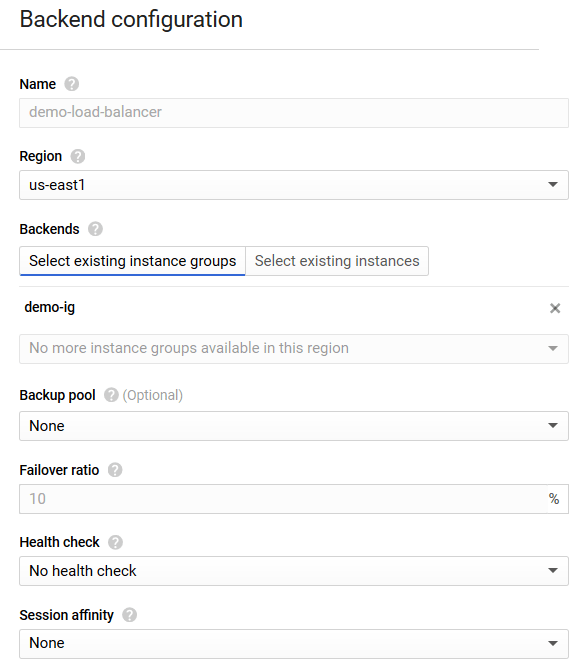This screenshot has width=585, height=671.
Task: Remove the demo-ig instance group
Action: [x=555, y=308]
